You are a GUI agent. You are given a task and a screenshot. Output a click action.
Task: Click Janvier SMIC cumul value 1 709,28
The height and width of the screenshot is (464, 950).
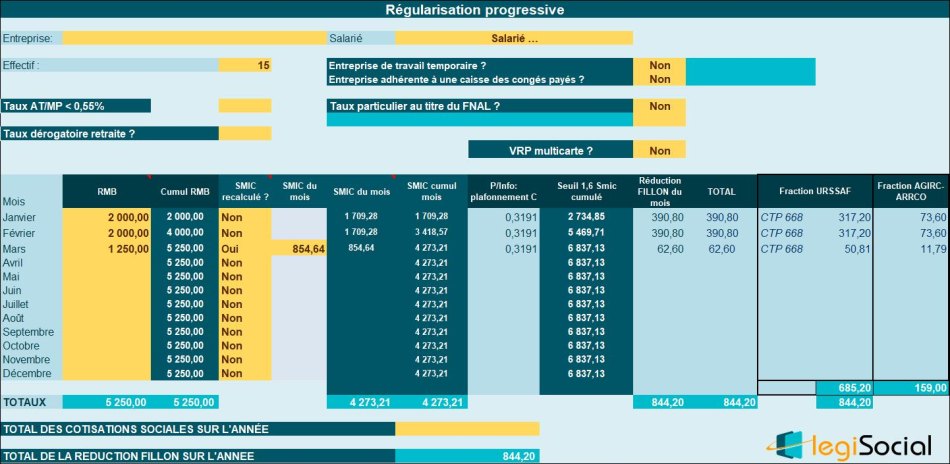point(432,217)
